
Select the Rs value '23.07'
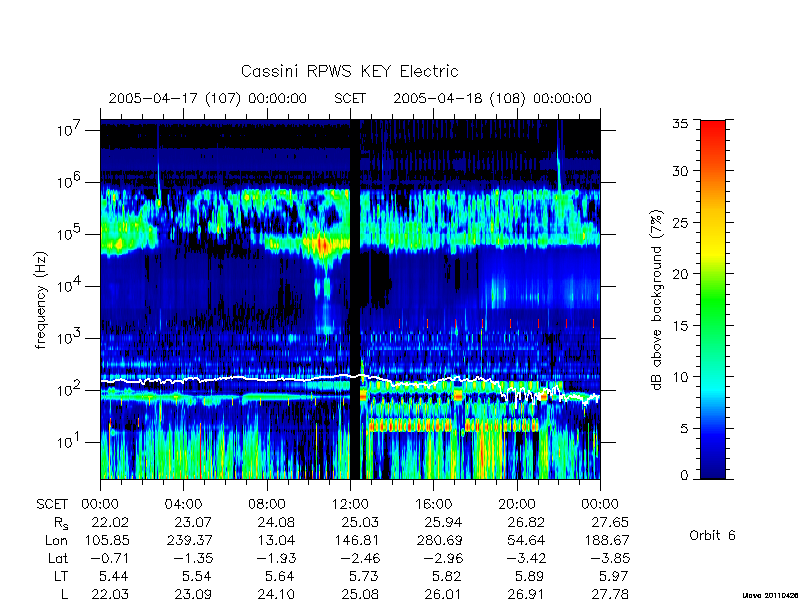[192, 522]
